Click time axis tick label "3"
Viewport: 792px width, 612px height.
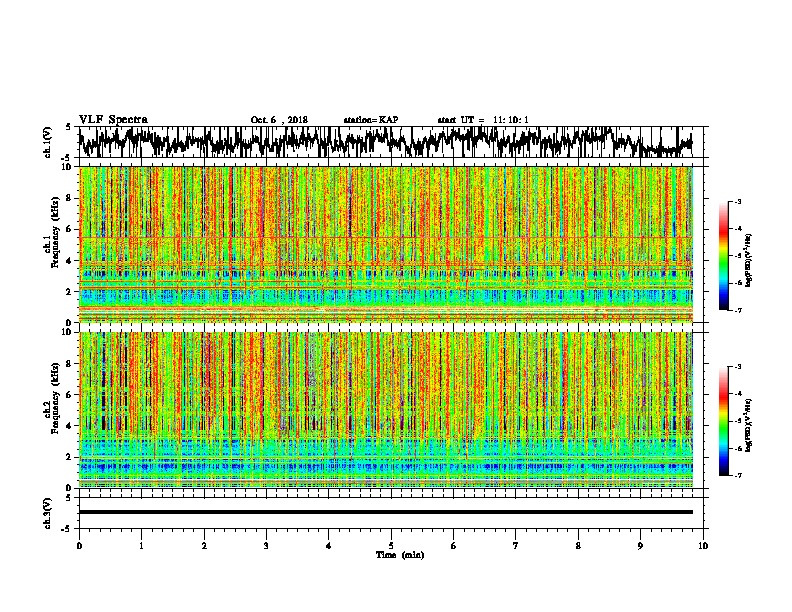[x=266, y=546]
